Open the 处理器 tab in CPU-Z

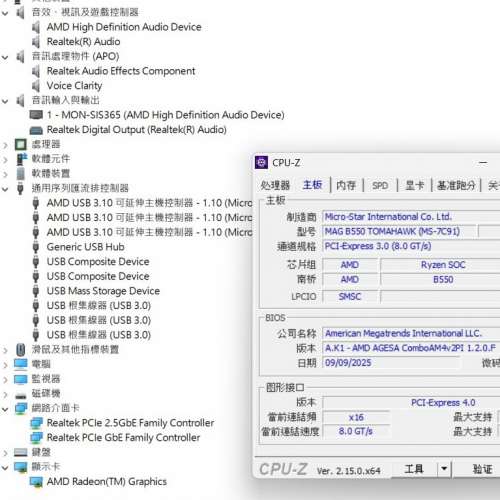(x=275, y=185)
